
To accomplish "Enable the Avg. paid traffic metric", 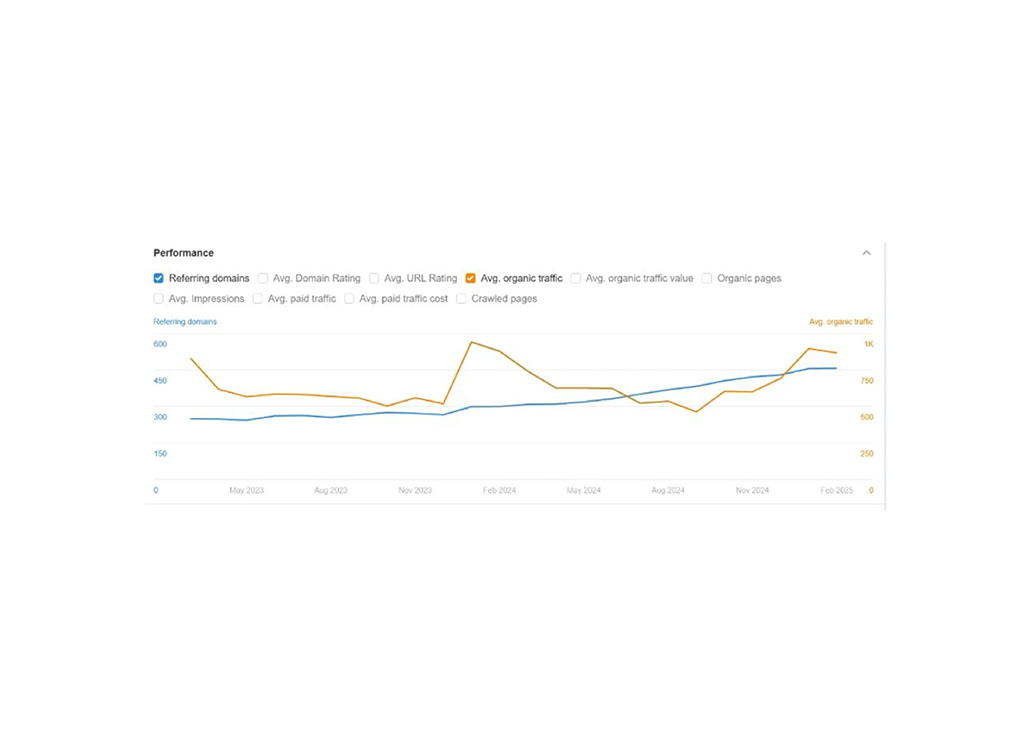I will pos(258,298).
